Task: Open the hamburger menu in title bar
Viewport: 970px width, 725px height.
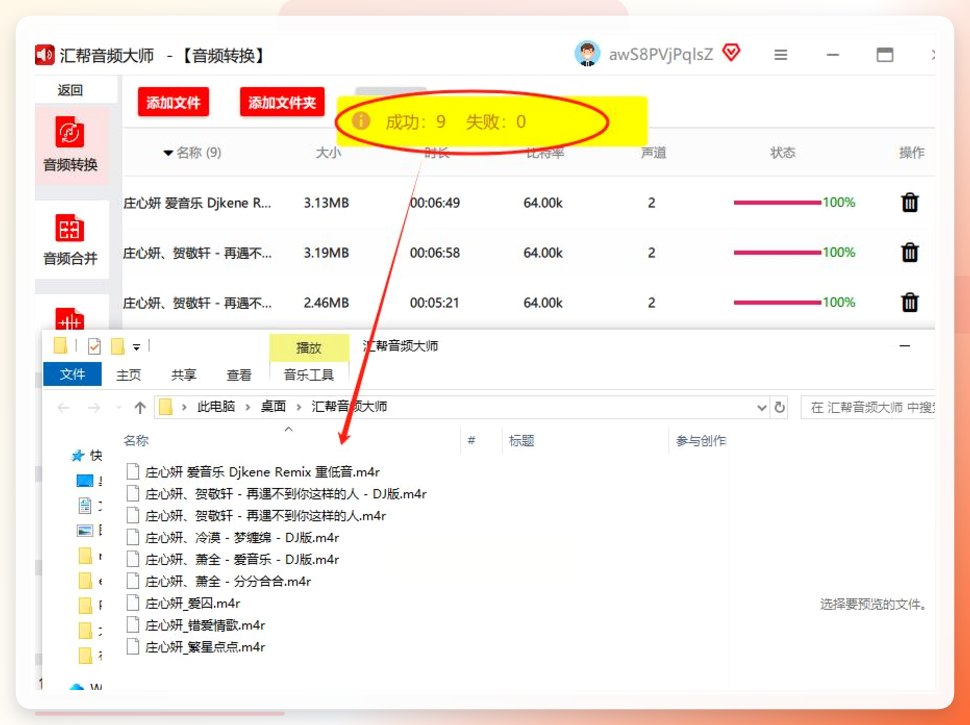Action: click(781, 55)
